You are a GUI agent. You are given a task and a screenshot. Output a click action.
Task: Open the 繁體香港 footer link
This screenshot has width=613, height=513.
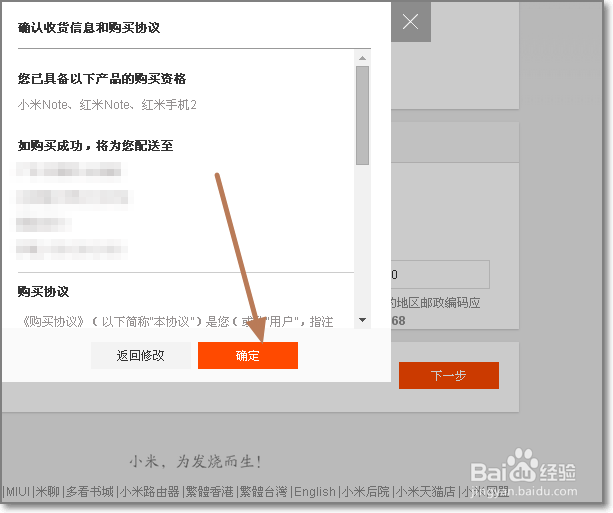pos(210,491)
